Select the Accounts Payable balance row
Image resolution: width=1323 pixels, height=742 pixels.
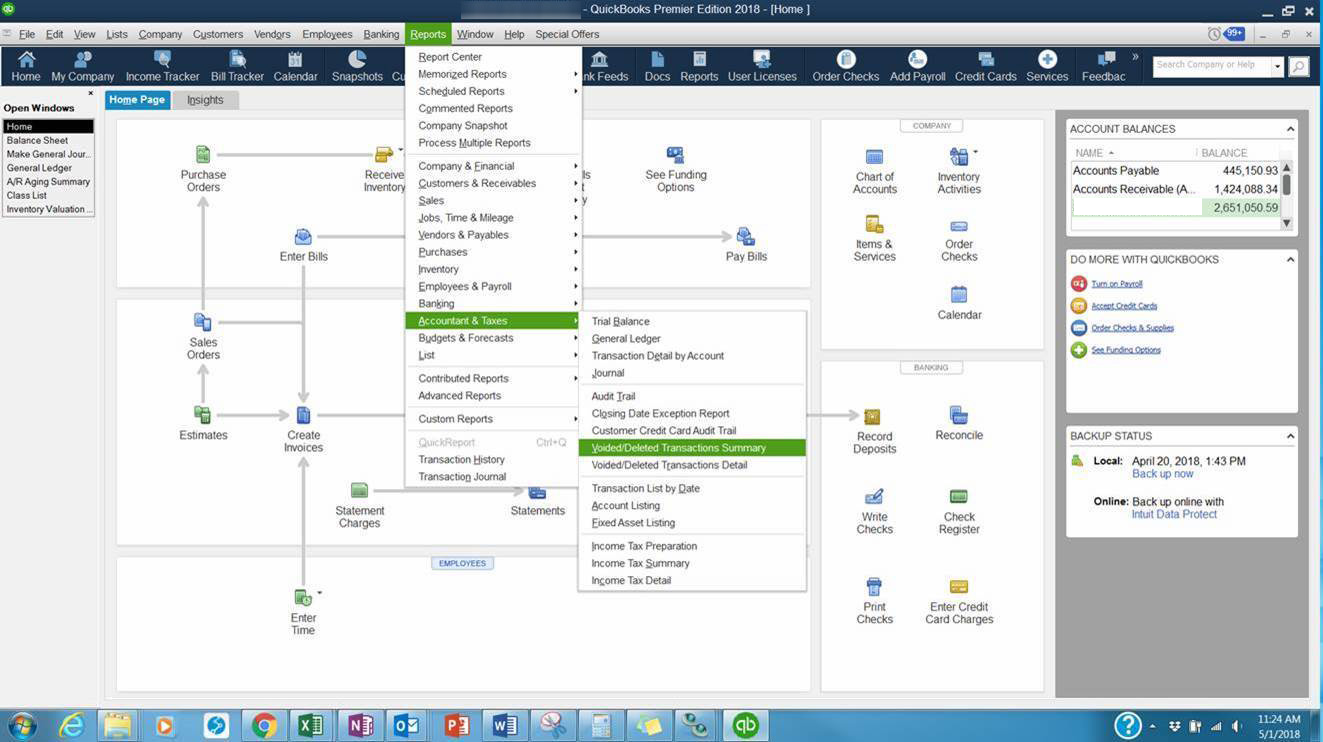pos(1175,171)
